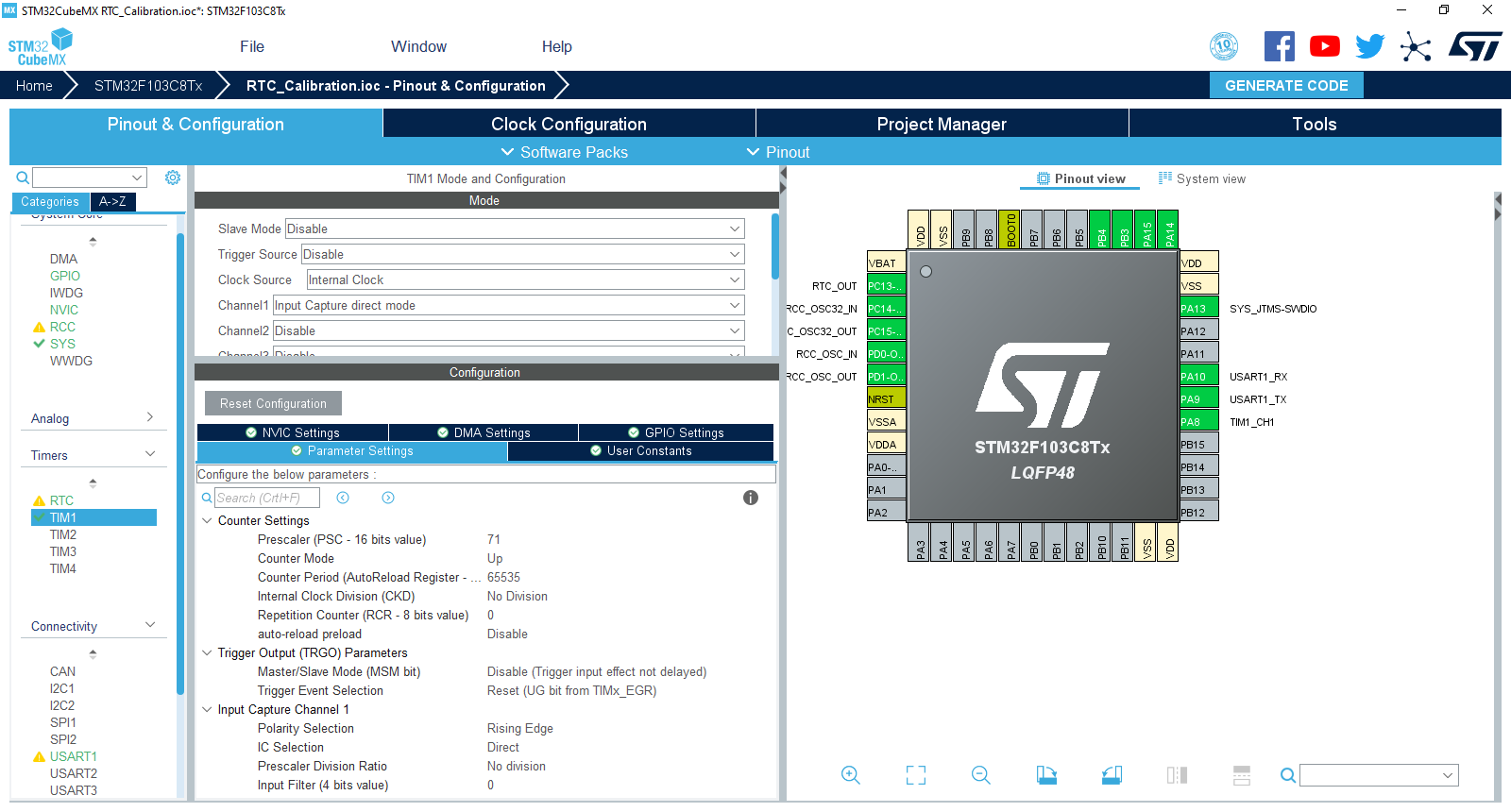Open the User Constants tab
The image size is (1511, 812).
pos(640,450)
